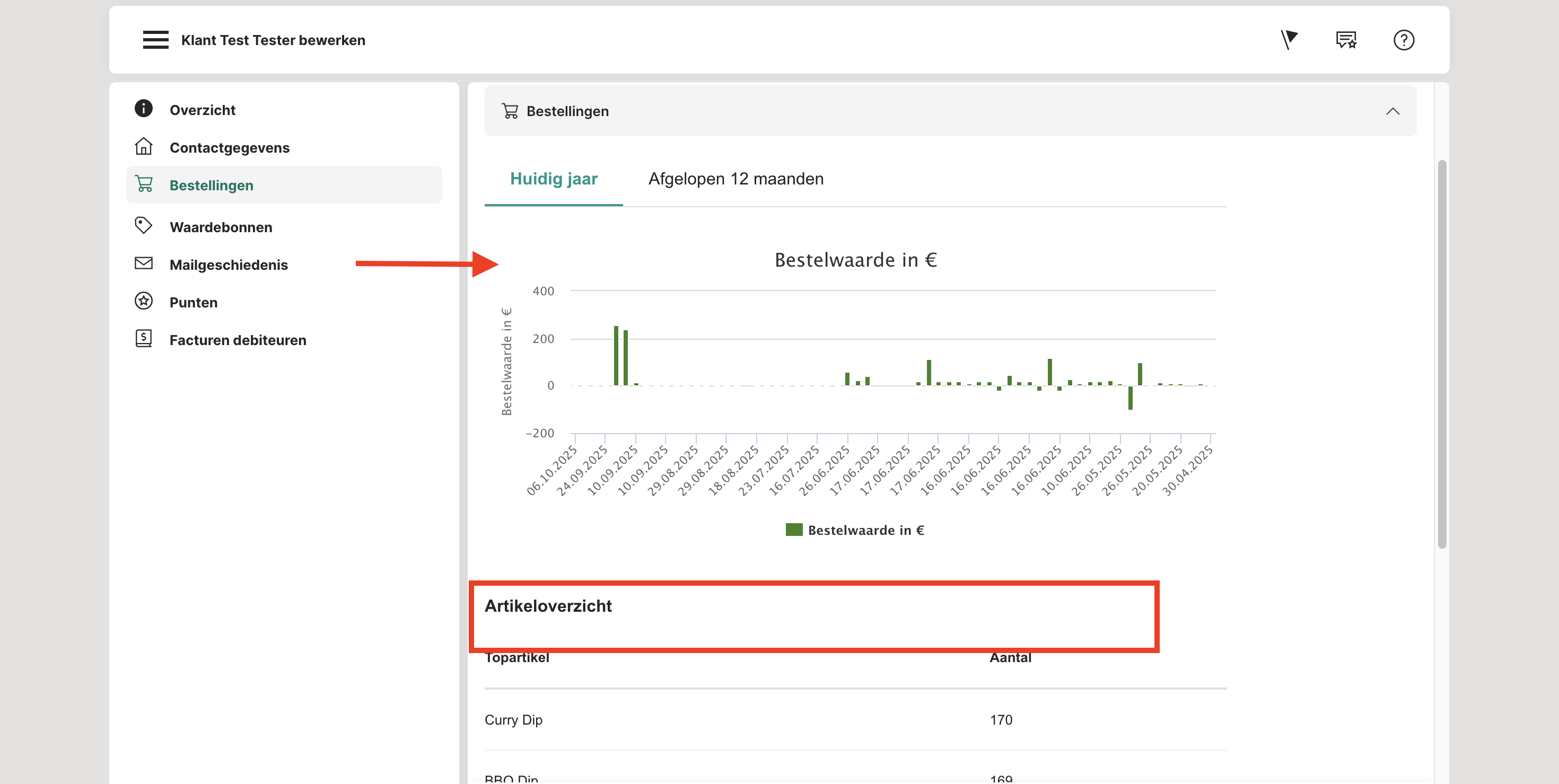Click the Overzicht info icon
Screen dimensions: 1559x784
pos(143,109)
